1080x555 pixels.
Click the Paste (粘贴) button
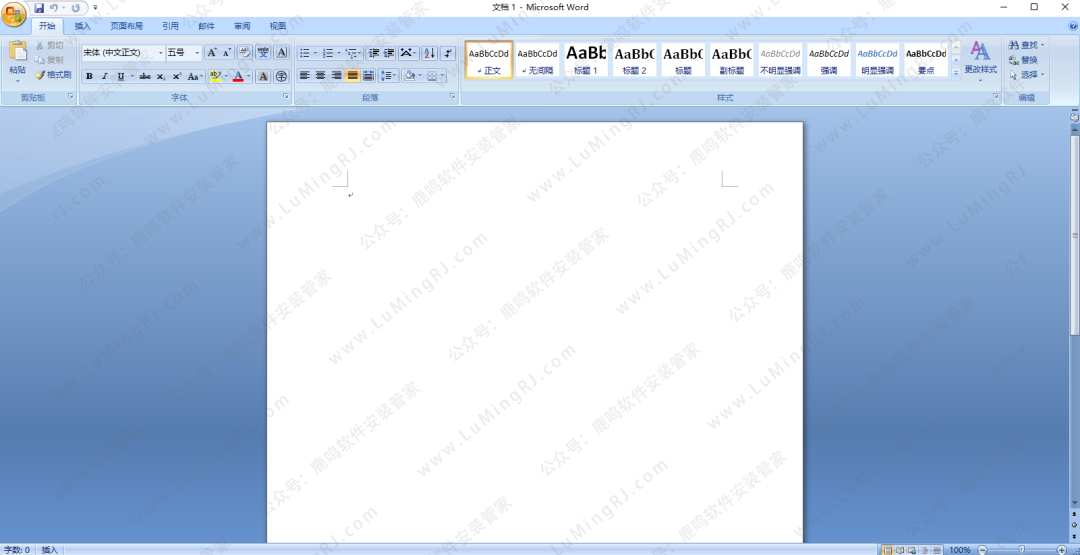click(17, 60)
